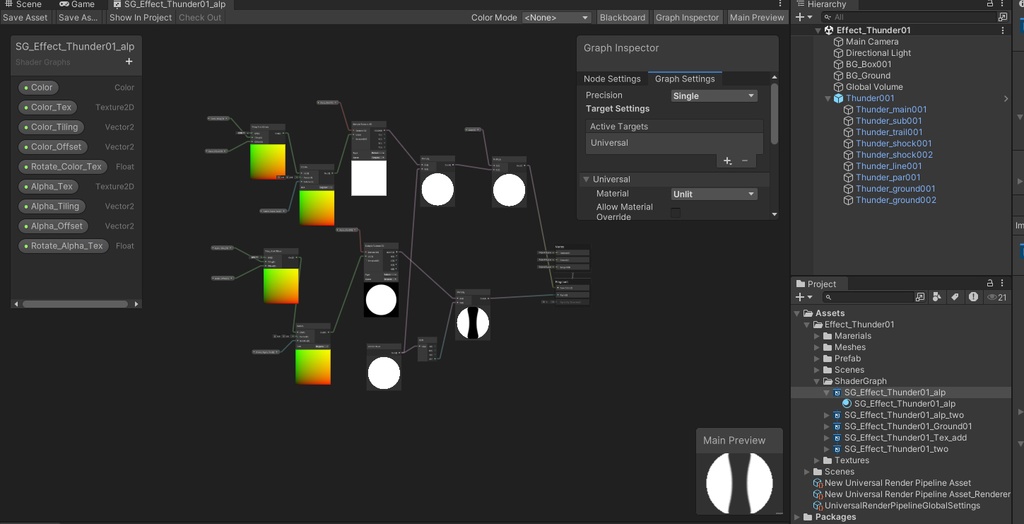Open the Hierarchy panel three-dot options

tap(1003, 4)
